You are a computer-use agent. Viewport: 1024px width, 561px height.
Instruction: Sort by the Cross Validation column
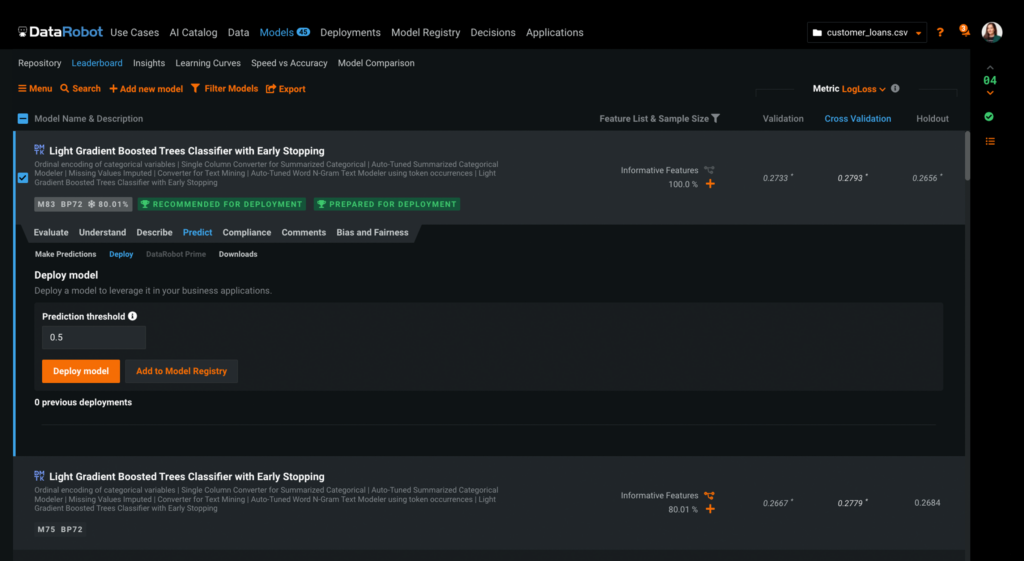point(857,118)
